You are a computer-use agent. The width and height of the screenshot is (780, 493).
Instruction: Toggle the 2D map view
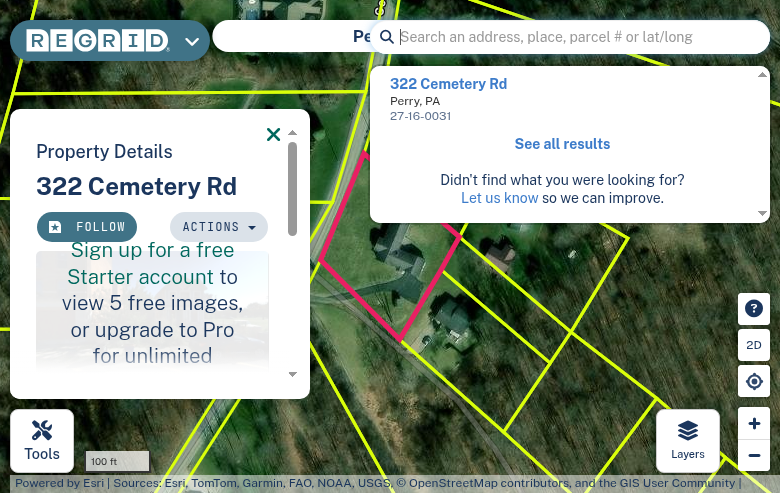point(754,345)
